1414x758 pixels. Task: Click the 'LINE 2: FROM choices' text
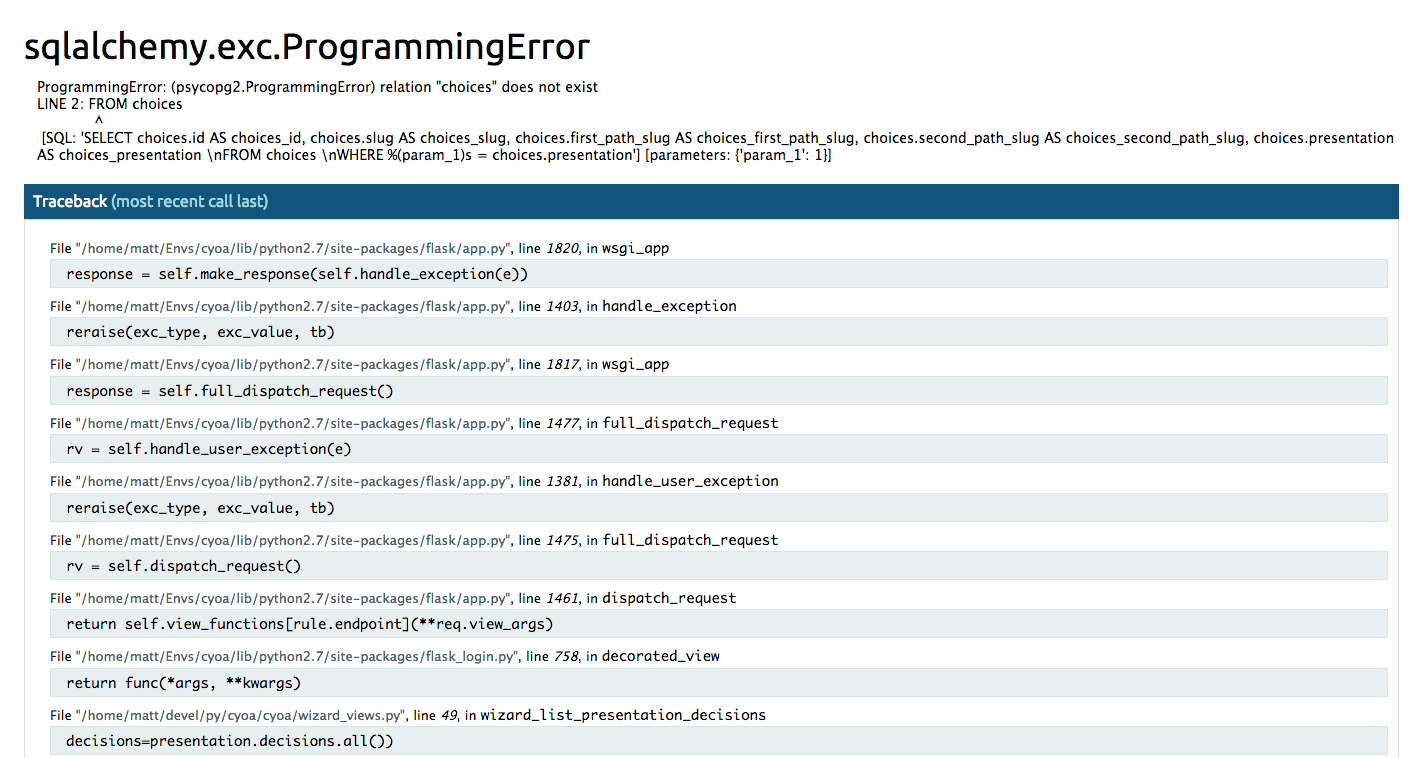110,104
